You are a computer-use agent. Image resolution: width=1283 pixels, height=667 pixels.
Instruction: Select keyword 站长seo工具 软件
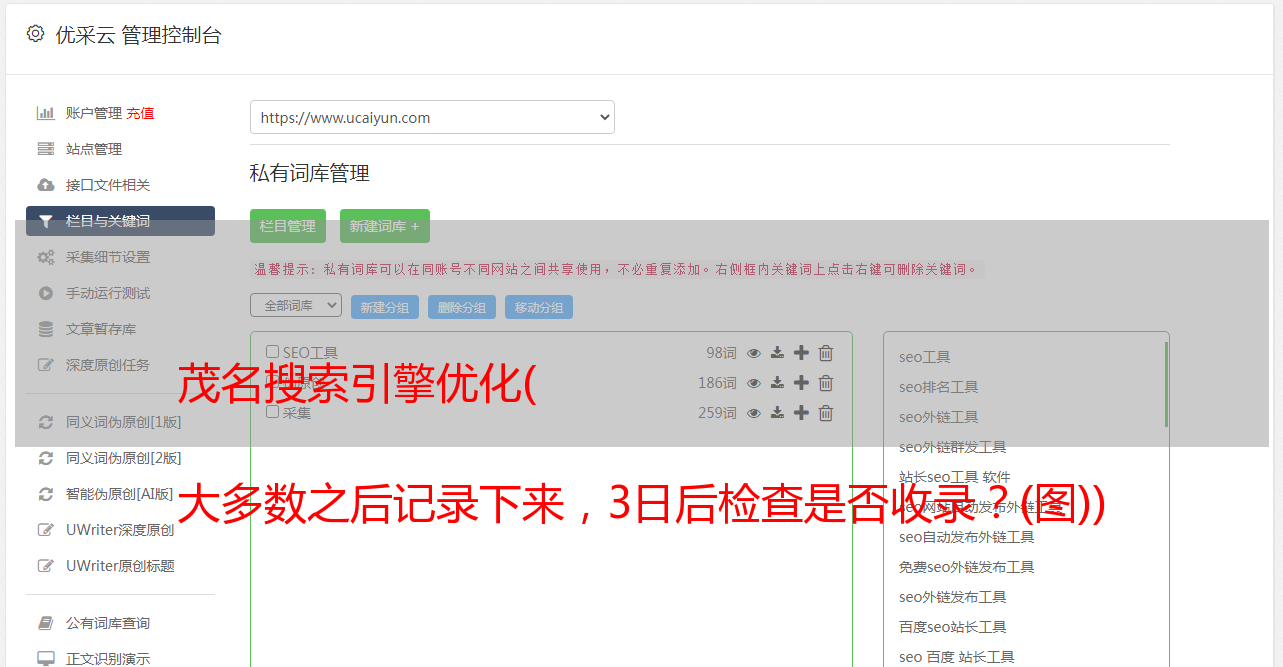point(955,477)
